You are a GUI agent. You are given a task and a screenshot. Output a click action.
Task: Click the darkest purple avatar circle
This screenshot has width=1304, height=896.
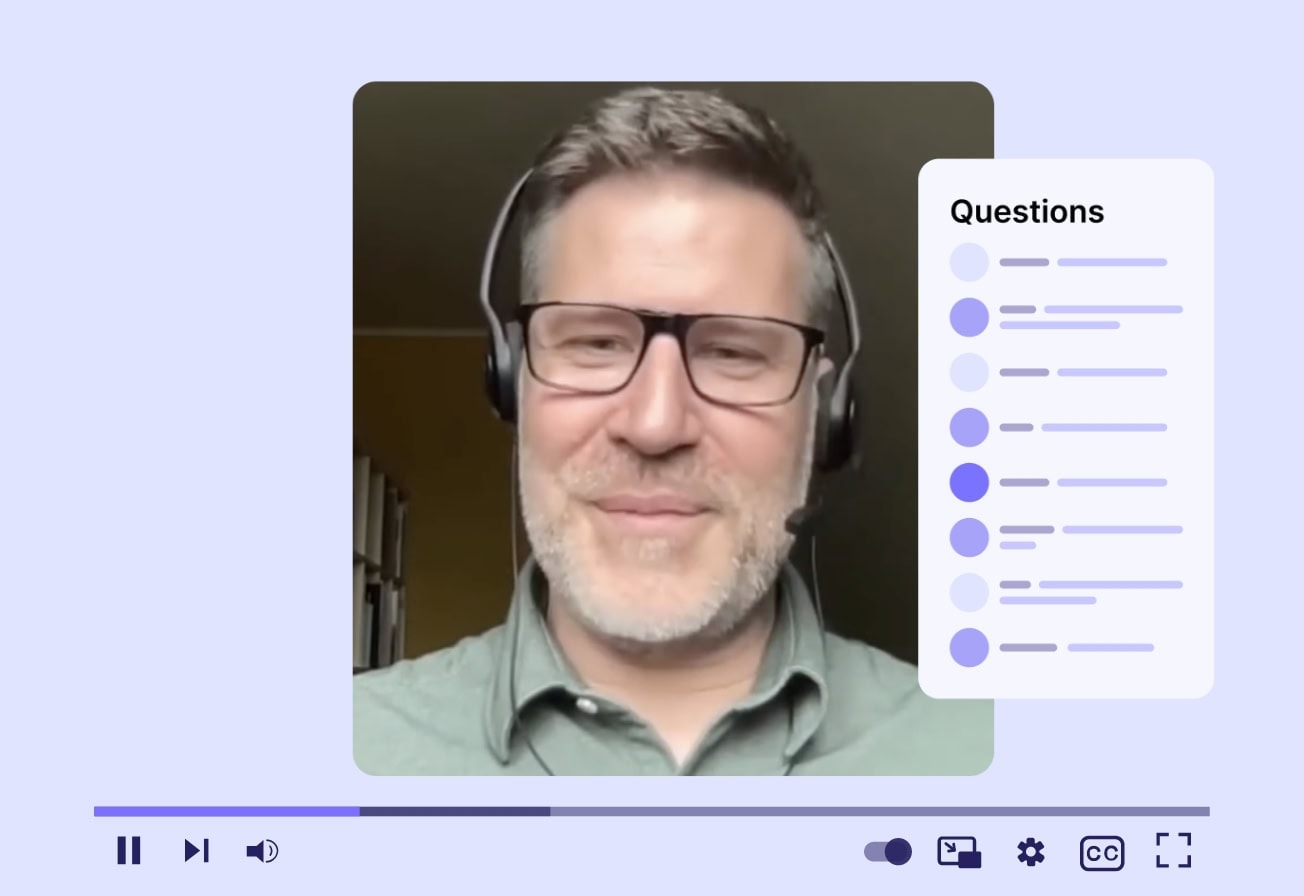(x=969, y=482)
